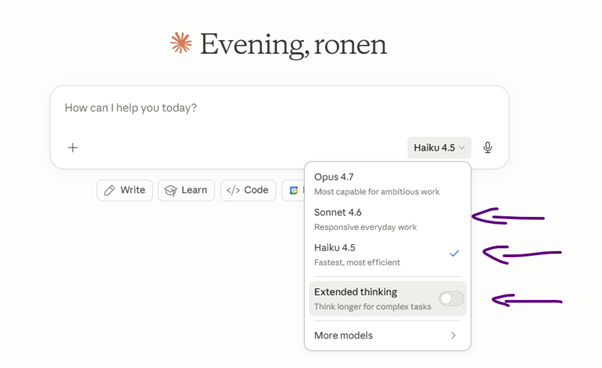Click the orange Claude starburst logo
The image size is (602, 368).
pyautogui.click(x=181, y=43)
